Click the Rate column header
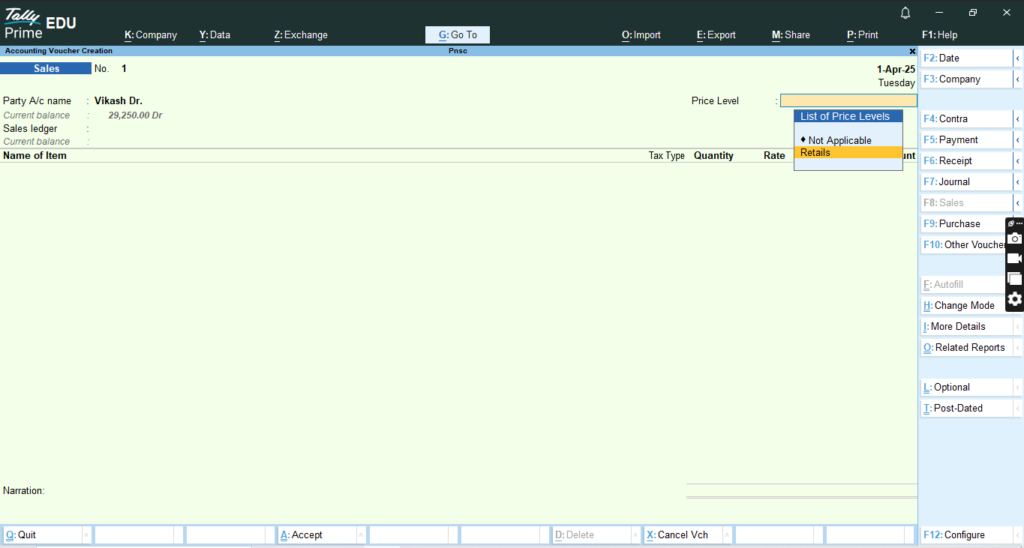The image size is (1024, 548). (x=774, y=155)
